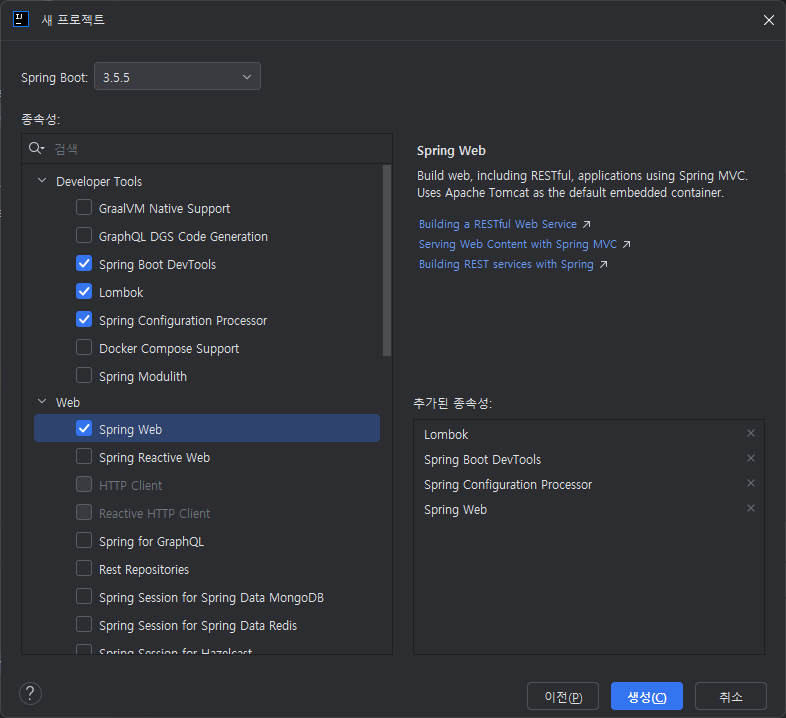The image size is (786, 718).
Task: Select Spring Boot DevTools in added dependencies list
Action: (x=483, y=460)
